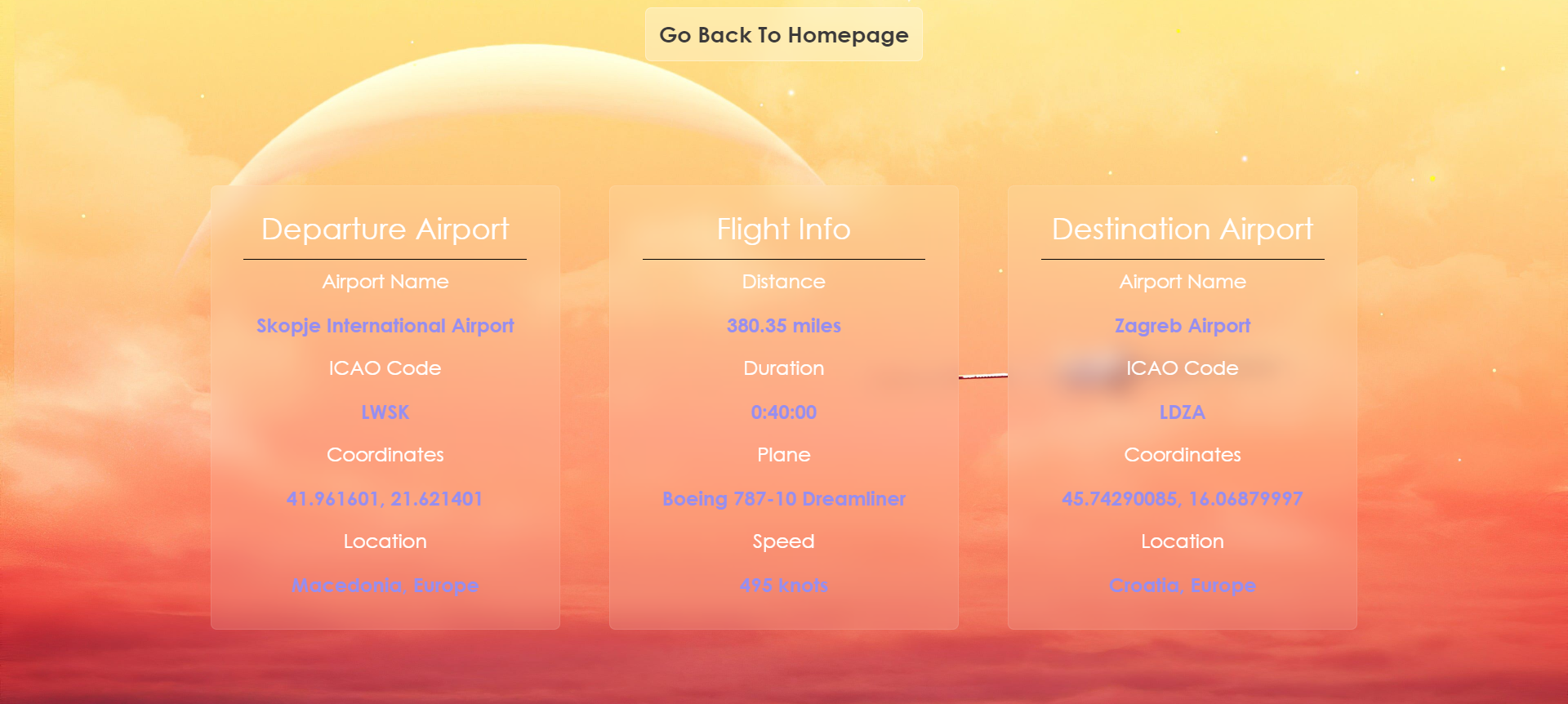Click the Destination Airport card heading

click(1182, 229)
